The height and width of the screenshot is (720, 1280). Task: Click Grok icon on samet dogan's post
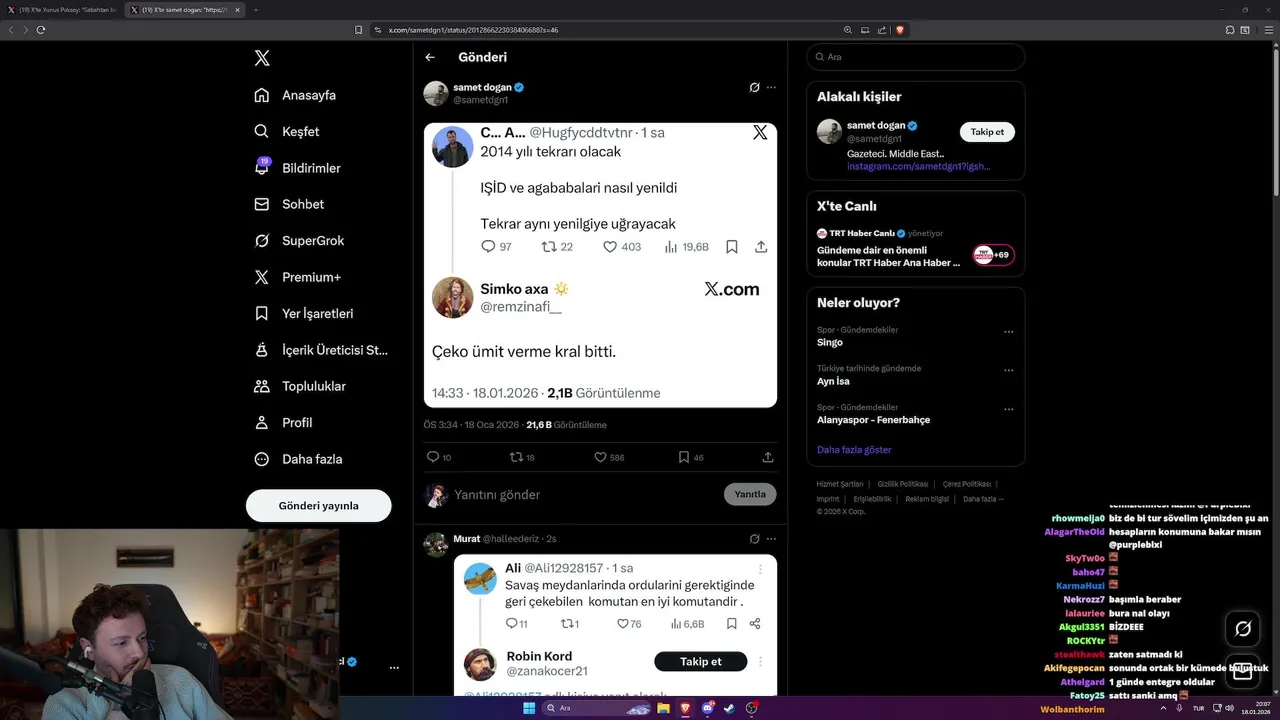tap(755, 88)
